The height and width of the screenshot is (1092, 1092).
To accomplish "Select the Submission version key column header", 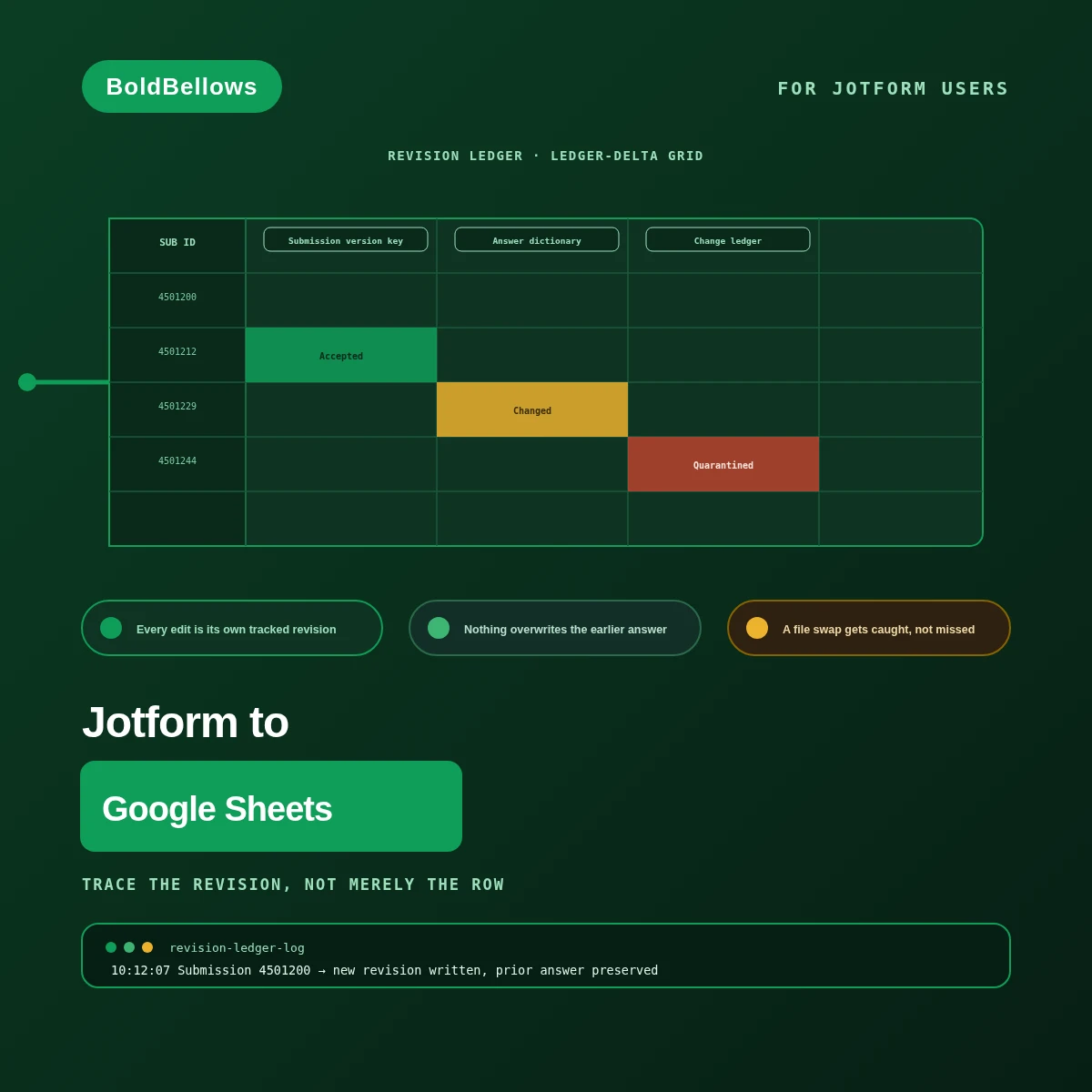I will [346, 239].
